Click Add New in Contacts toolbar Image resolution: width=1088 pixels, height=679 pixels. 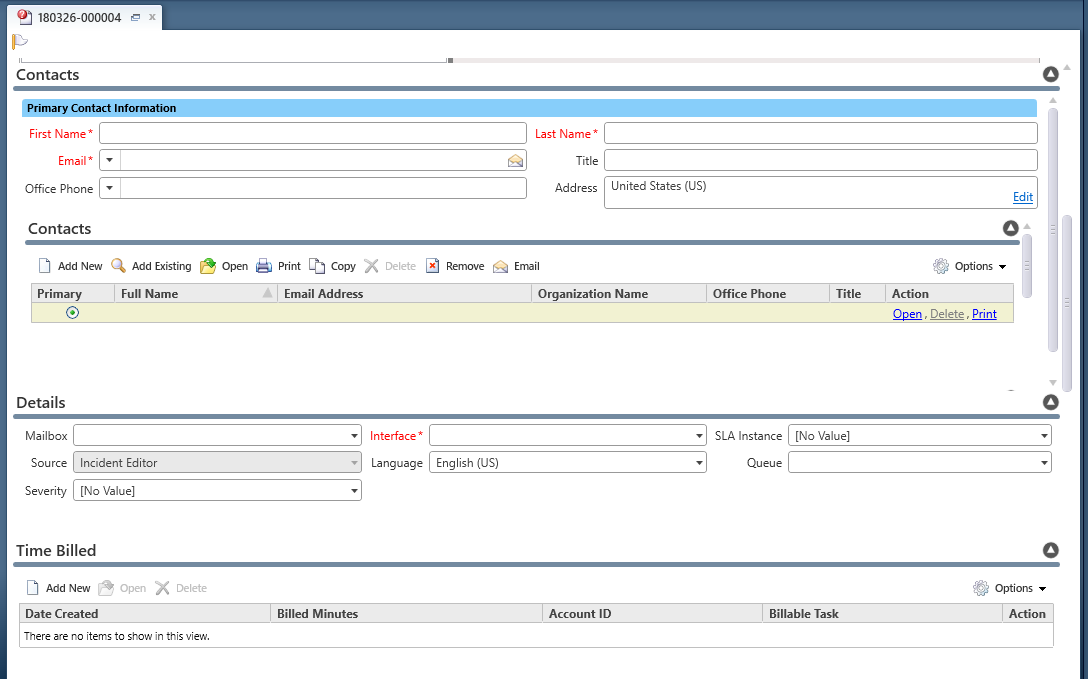(70, 266)
